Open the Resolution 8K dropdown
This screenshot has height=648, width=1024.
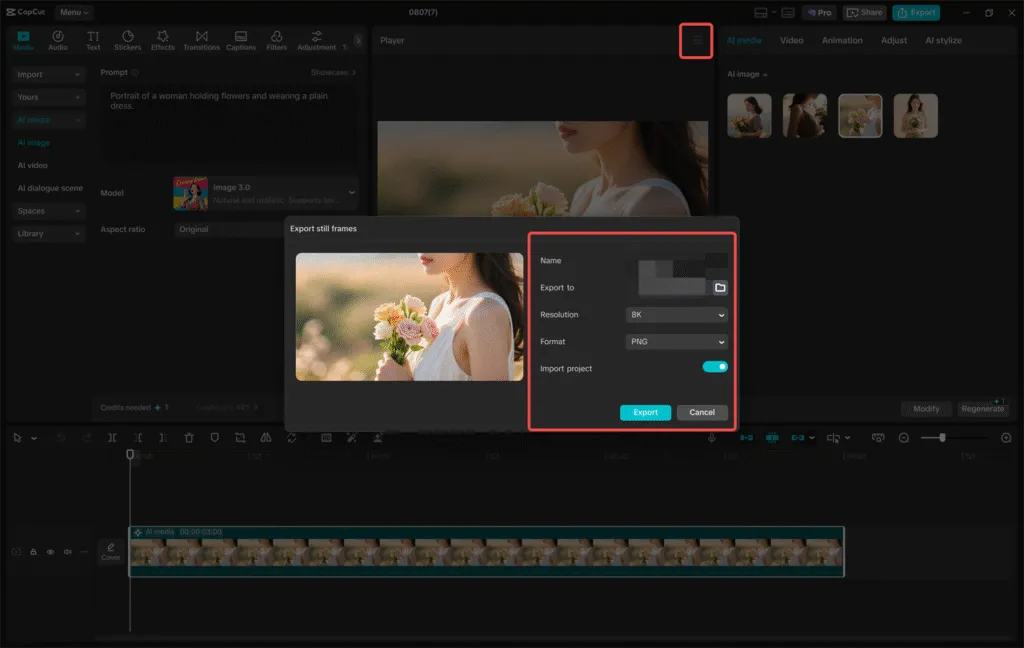coord(676,315)
